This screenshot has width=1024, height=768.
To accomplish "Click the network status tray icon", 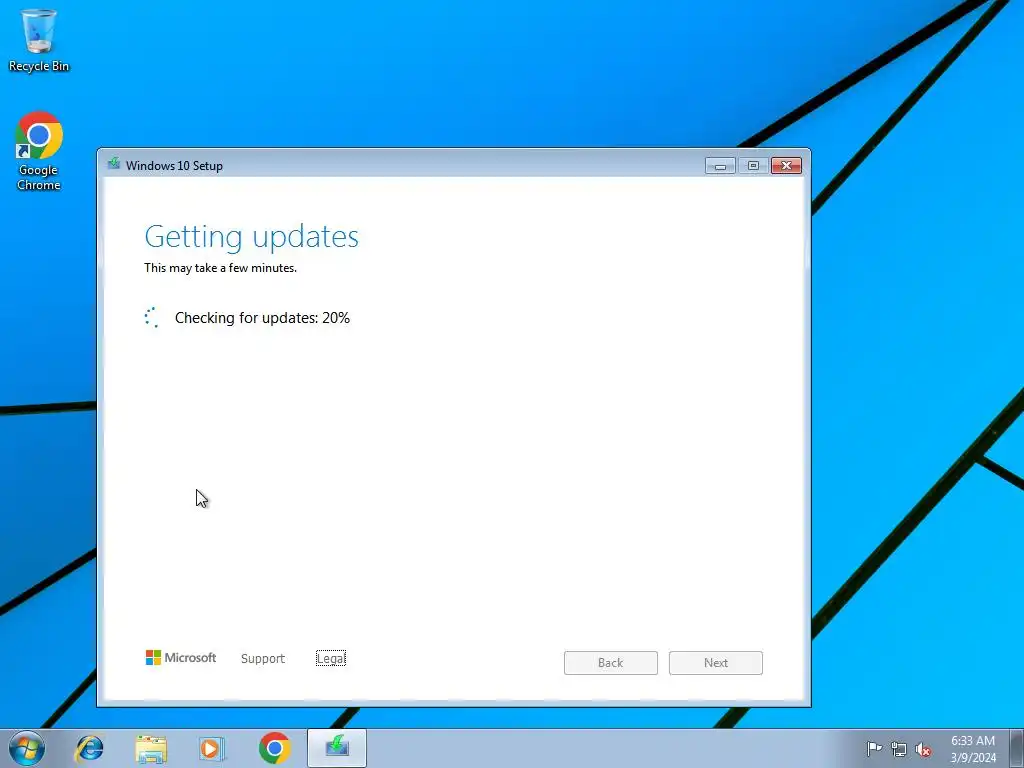I will coord(899,749).
